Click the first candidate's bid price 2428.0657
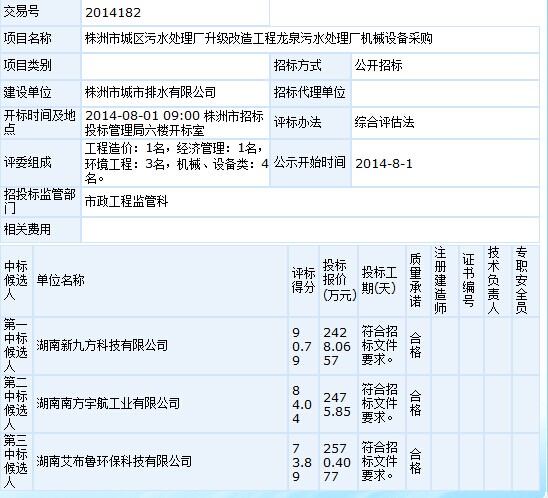This screenshot has width=548, height=498. pos(337,346)
